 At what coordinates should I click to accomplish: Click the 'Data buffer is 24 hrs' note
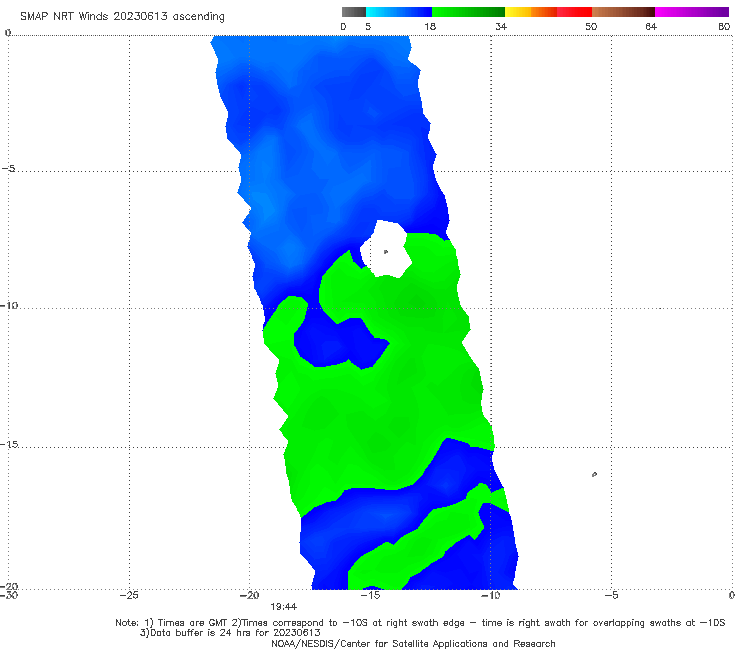coord(230,633)
